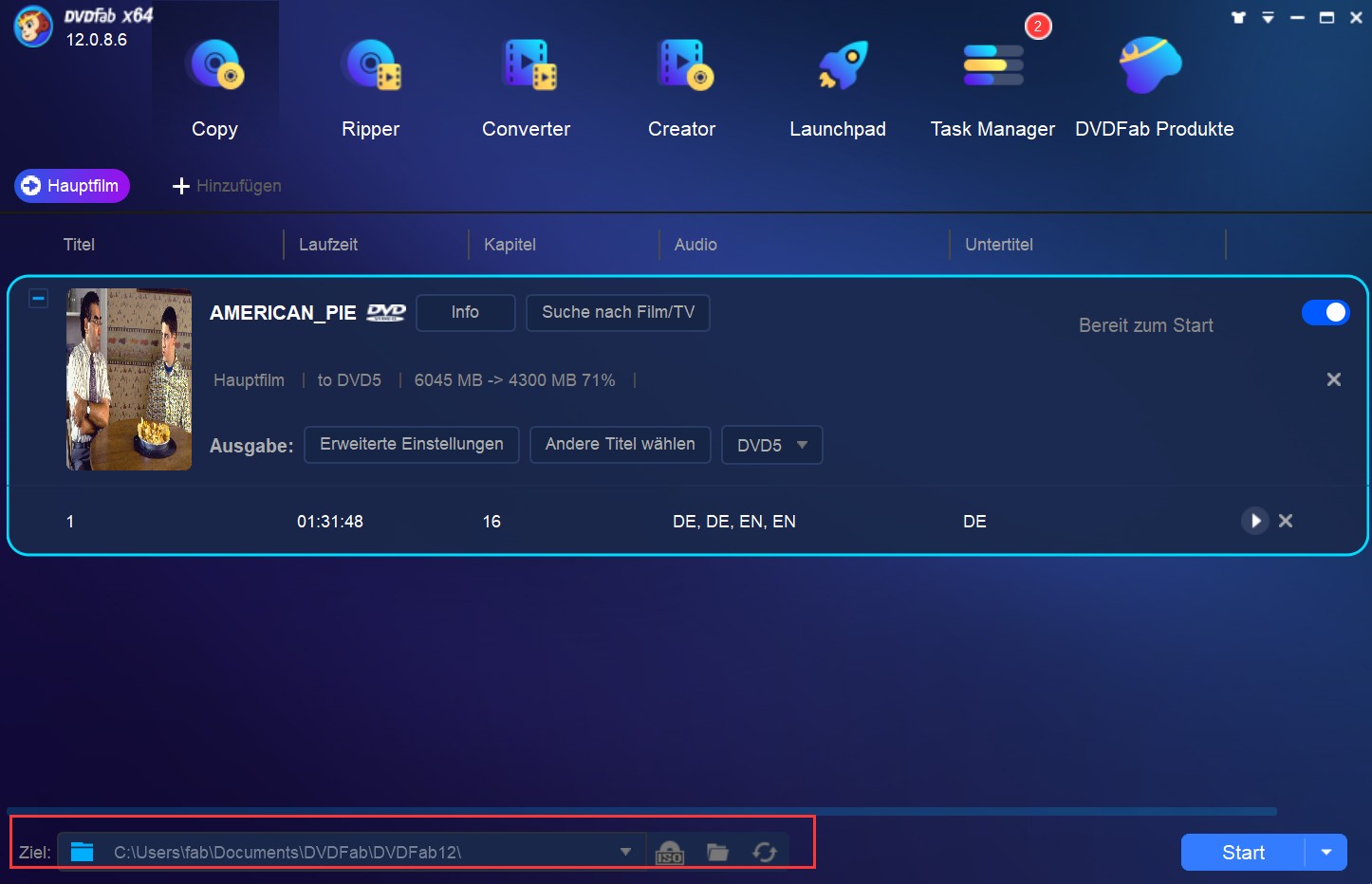This screenshot has width=1372, height=884.
Task: Click the to DVD5 label
Action: click(349, 380)
